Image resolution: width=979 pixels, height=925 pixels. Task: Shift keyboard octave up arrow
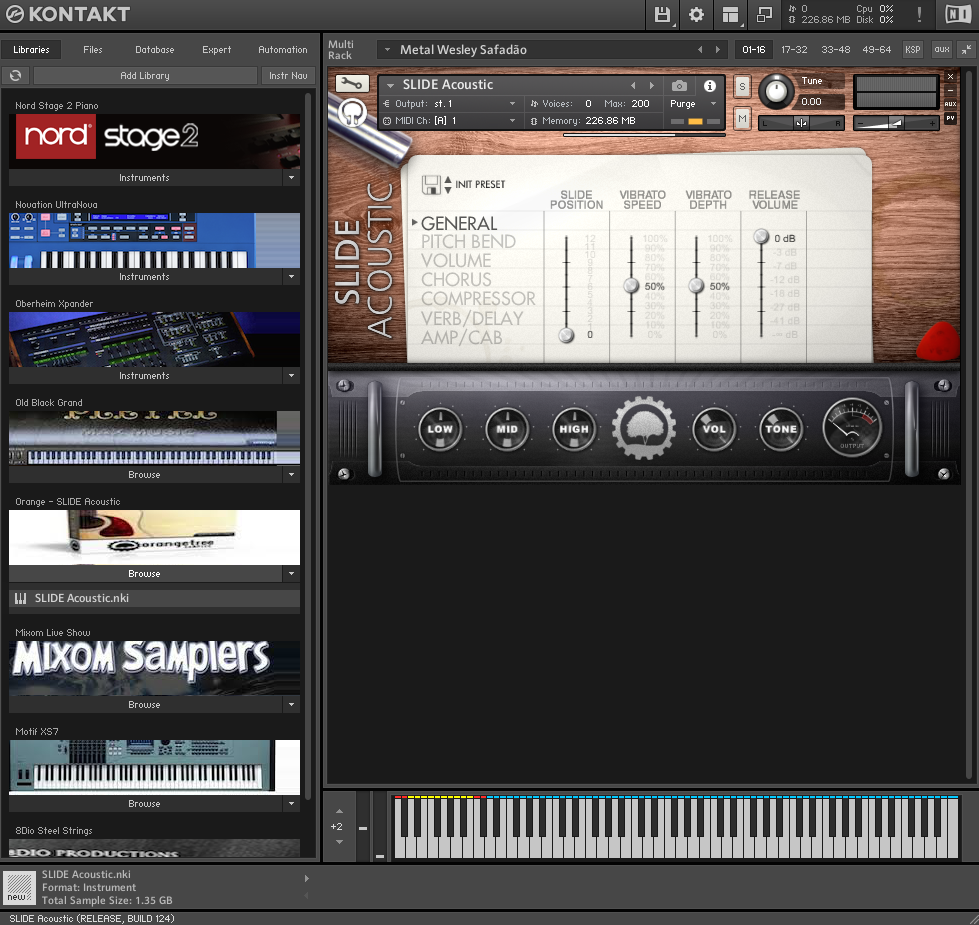click(x=340, y=811)
